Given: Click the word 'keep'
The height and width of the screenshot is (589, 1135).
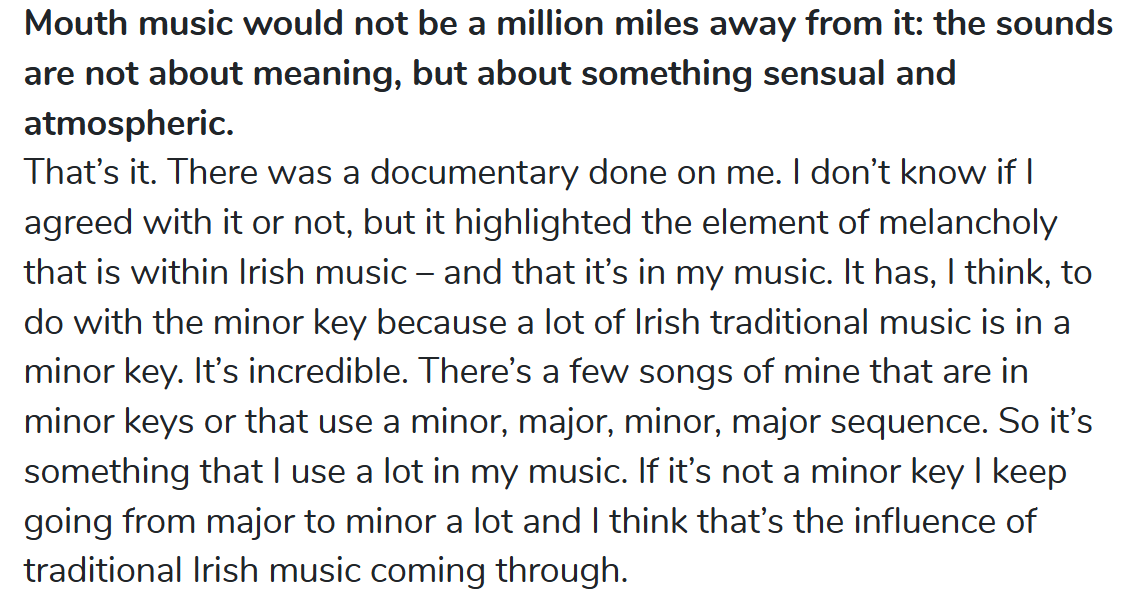Looking at the screenshot, I should pyautogui.click(x=1029, y=473).
